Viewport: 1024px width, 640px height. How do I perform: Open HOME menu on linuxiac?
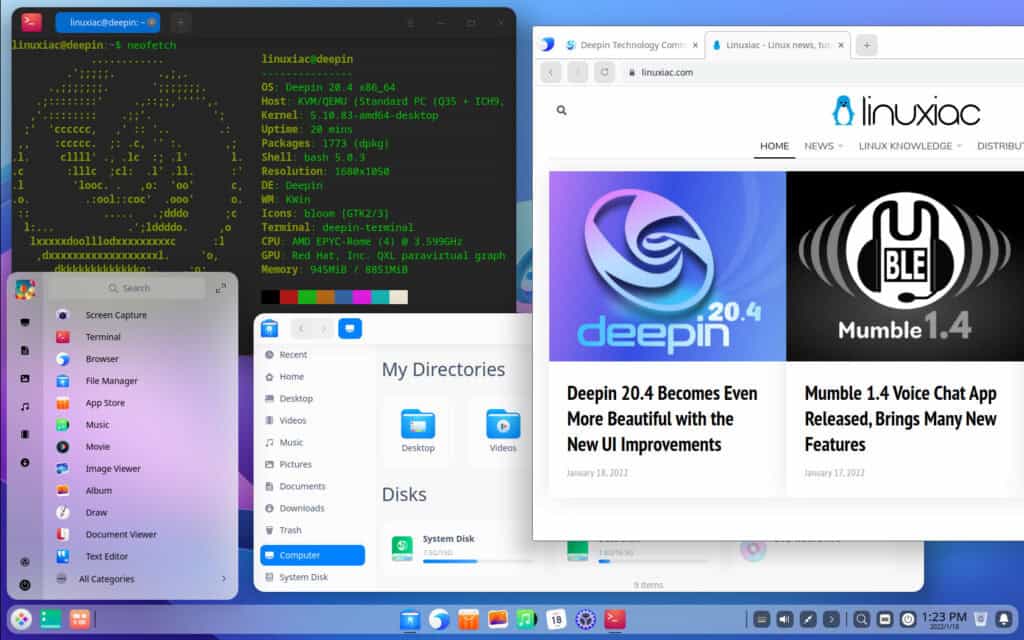coord(775,146)
